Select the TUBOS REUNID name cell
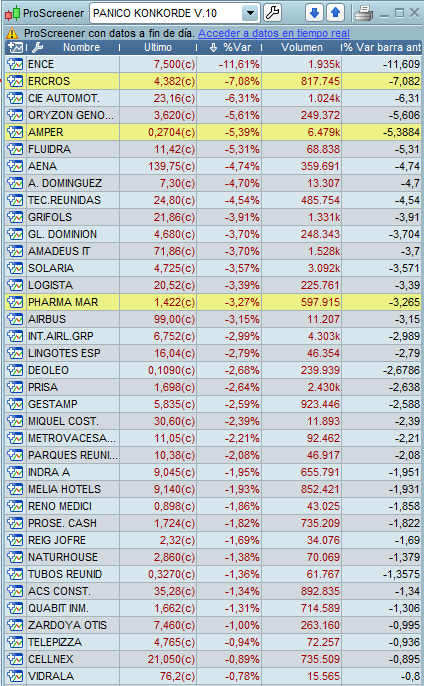This screenshot has width=424, height=686. click(73, 574)
